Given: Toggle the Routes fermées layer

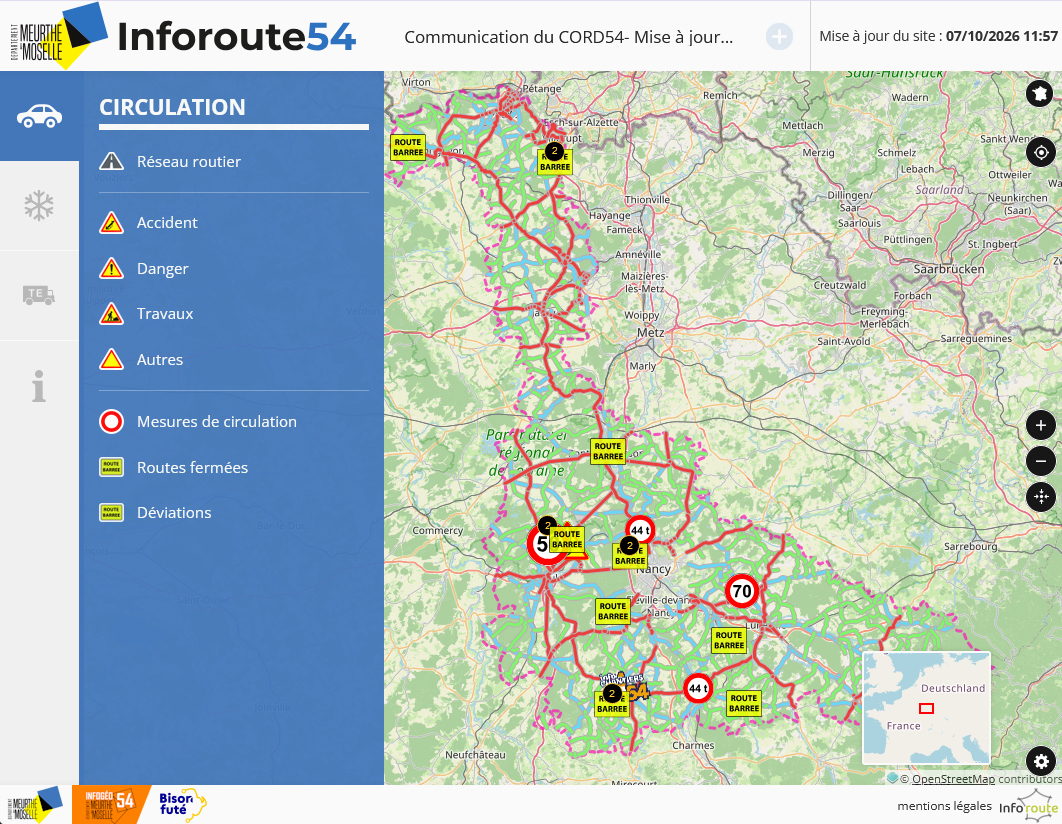Looking at the screenshot, I should coord(173,467).
